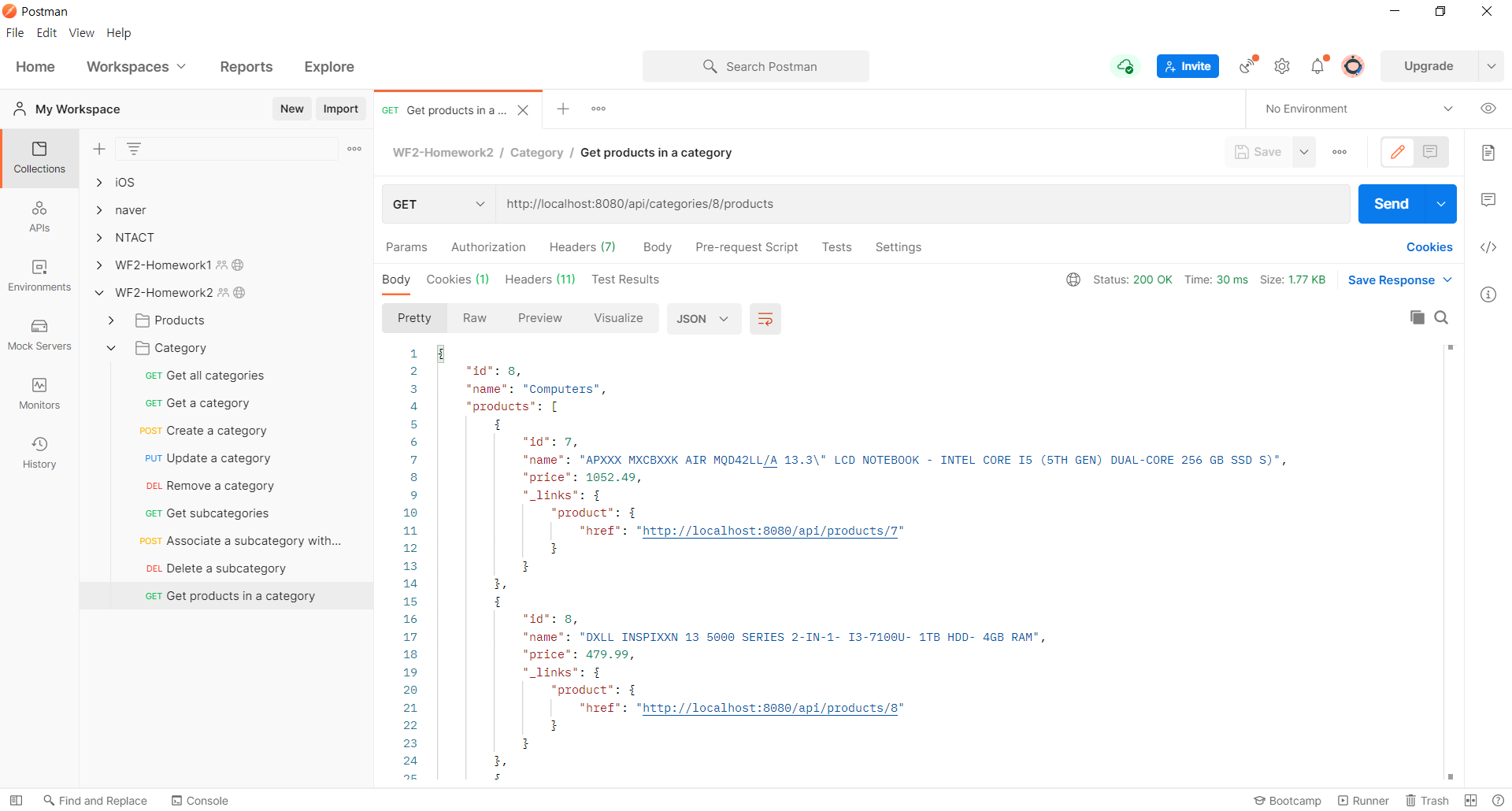Select Preview response view
The width and height of the screenshot is (1512, 811).
click(540, 318)
